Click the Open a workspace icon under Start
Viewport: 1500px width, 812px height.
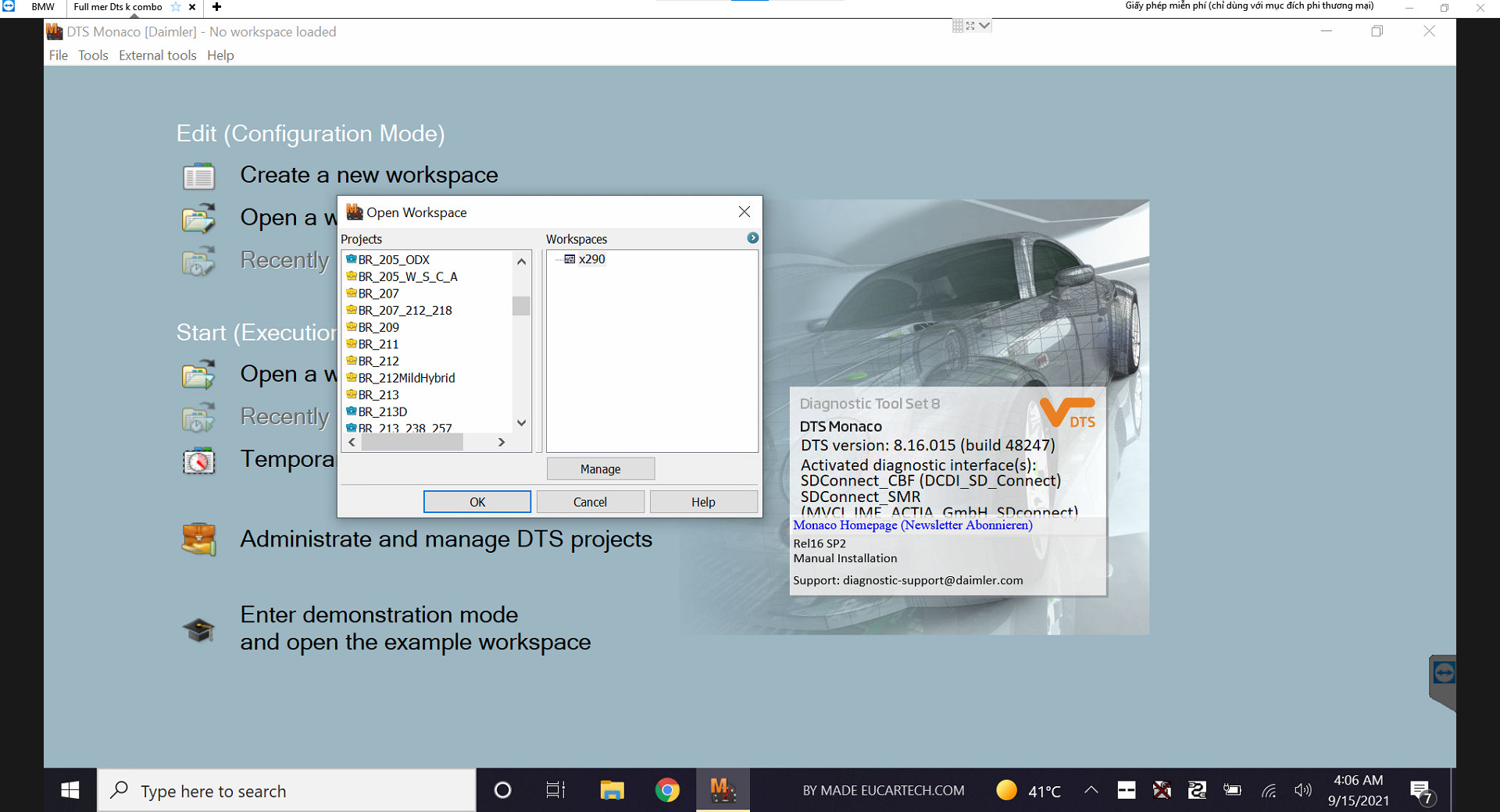tap(198, 375)
